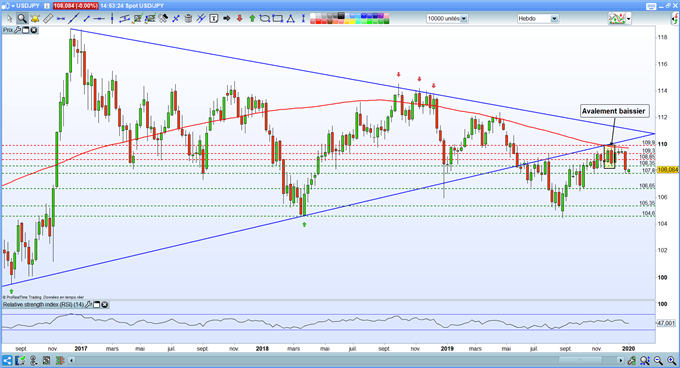The image size is (680, 368).
Task: Insert a red down arrow
Action: click(x=239, y=19)
